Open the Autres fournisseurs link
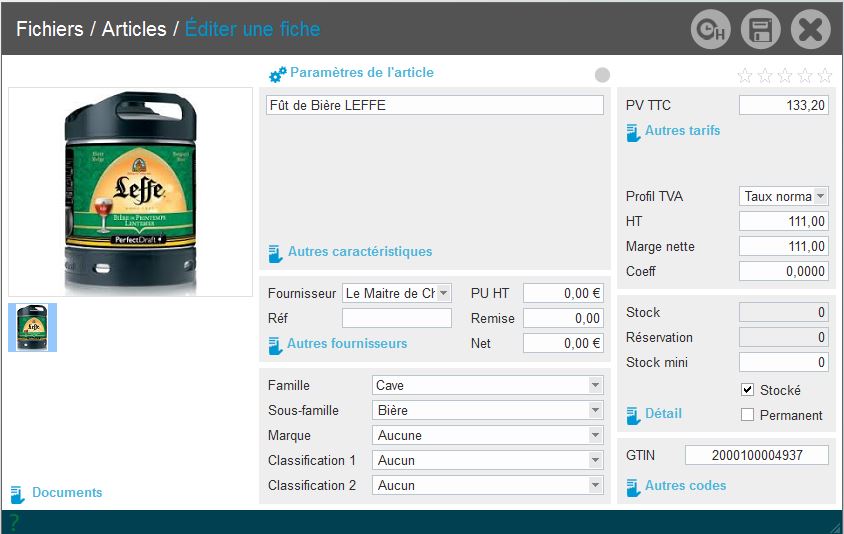The height and width of the screenshot is (534, 844). point(347,343)
